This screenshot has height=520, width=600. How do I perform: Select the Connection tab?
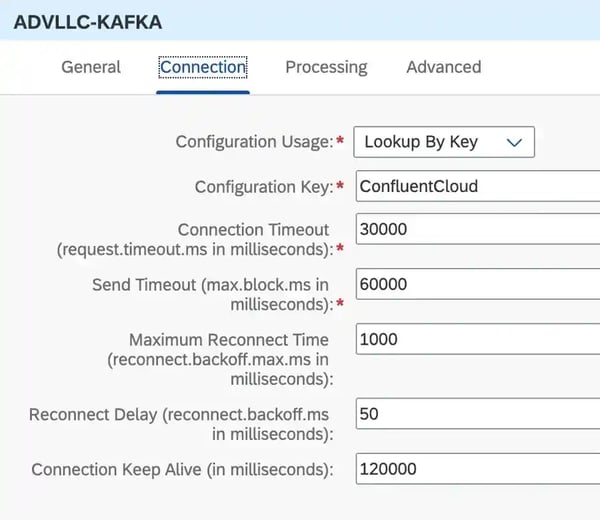[x=203, y=67]
